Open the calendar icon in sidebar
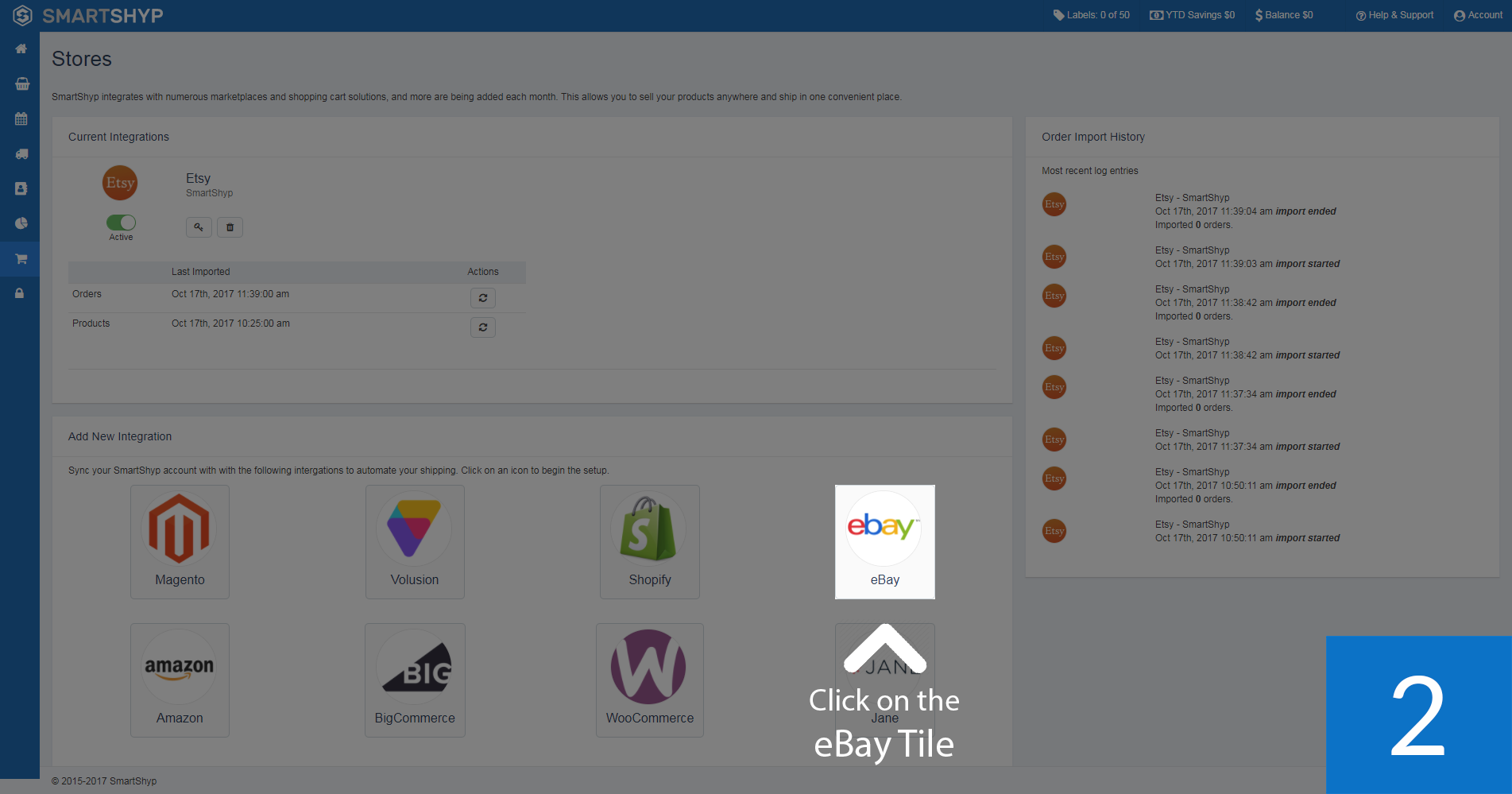Screen dimensions: 1512x794 [21, 119]
